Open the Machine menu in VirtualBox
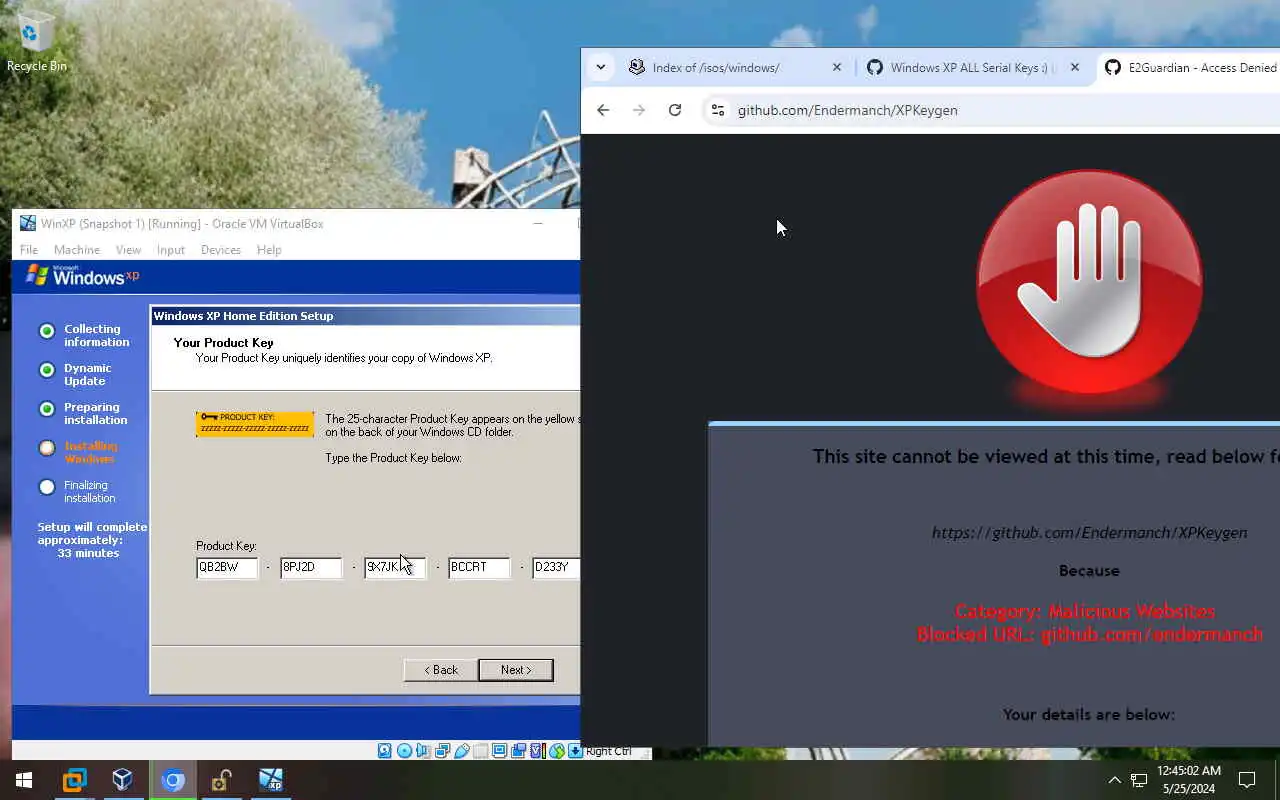The height and width of the screenshot is (800, 1280). (x=77, y=250)
